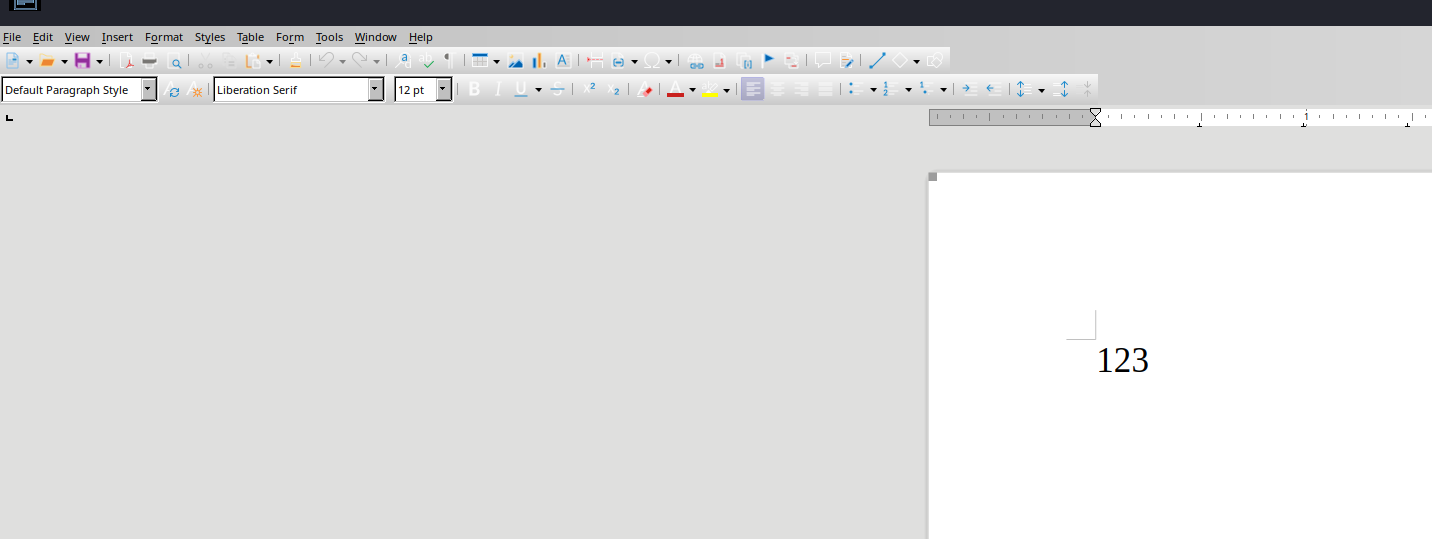Toggle Formatting Marks pilcrow icon
Viewport: 1432px width, 539px height.
[449, 61]
